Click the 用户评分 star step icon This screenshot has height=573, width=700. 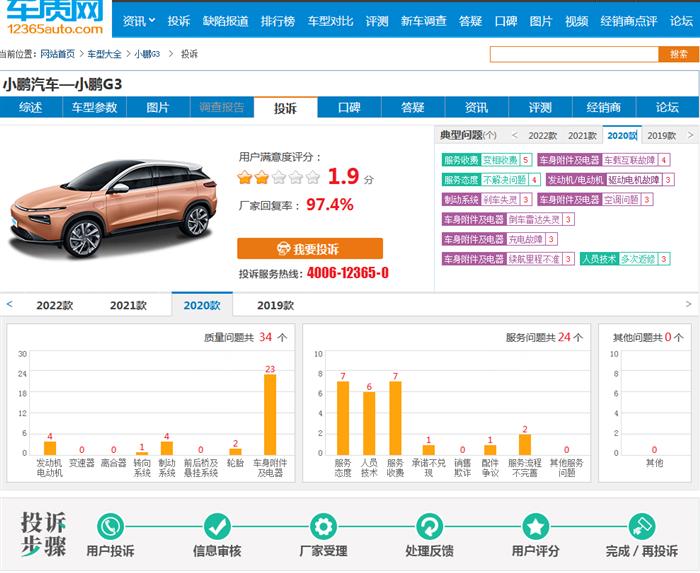pyautogui.click(x=536, y=527)
